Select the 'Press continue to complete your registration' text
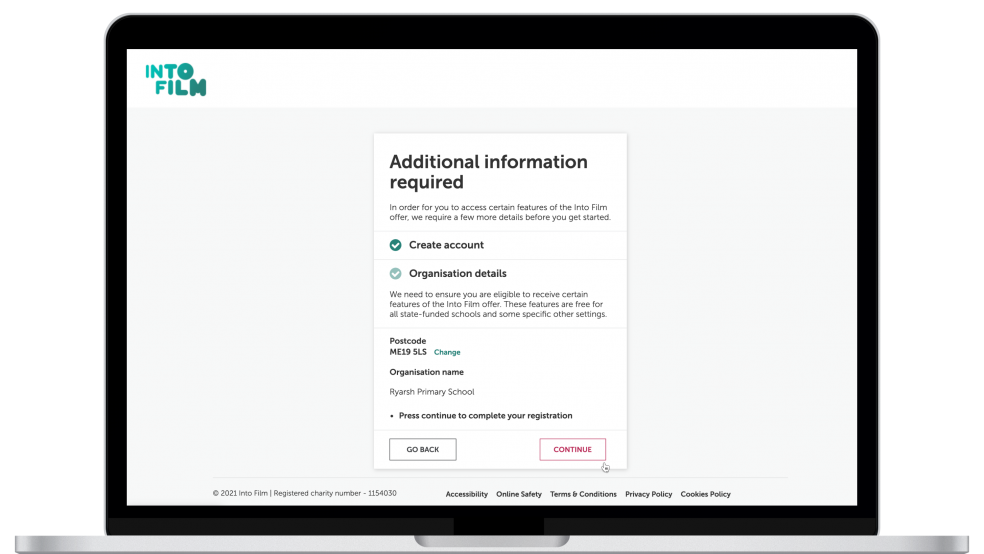Viewport: 984px width, 554px height. point(485,415)
